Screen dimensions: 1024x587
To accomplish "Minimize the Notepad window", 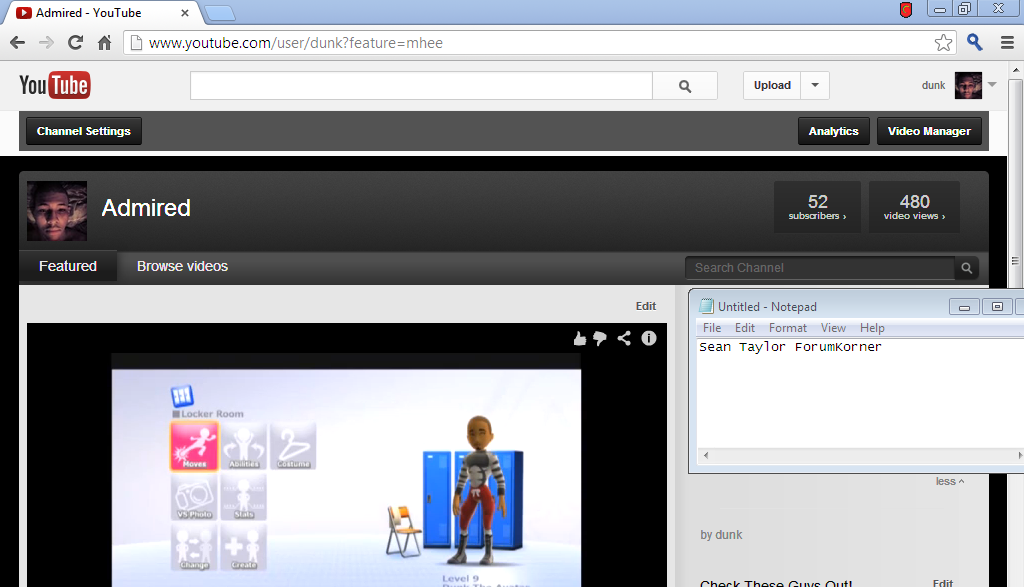I will [965, 307].
